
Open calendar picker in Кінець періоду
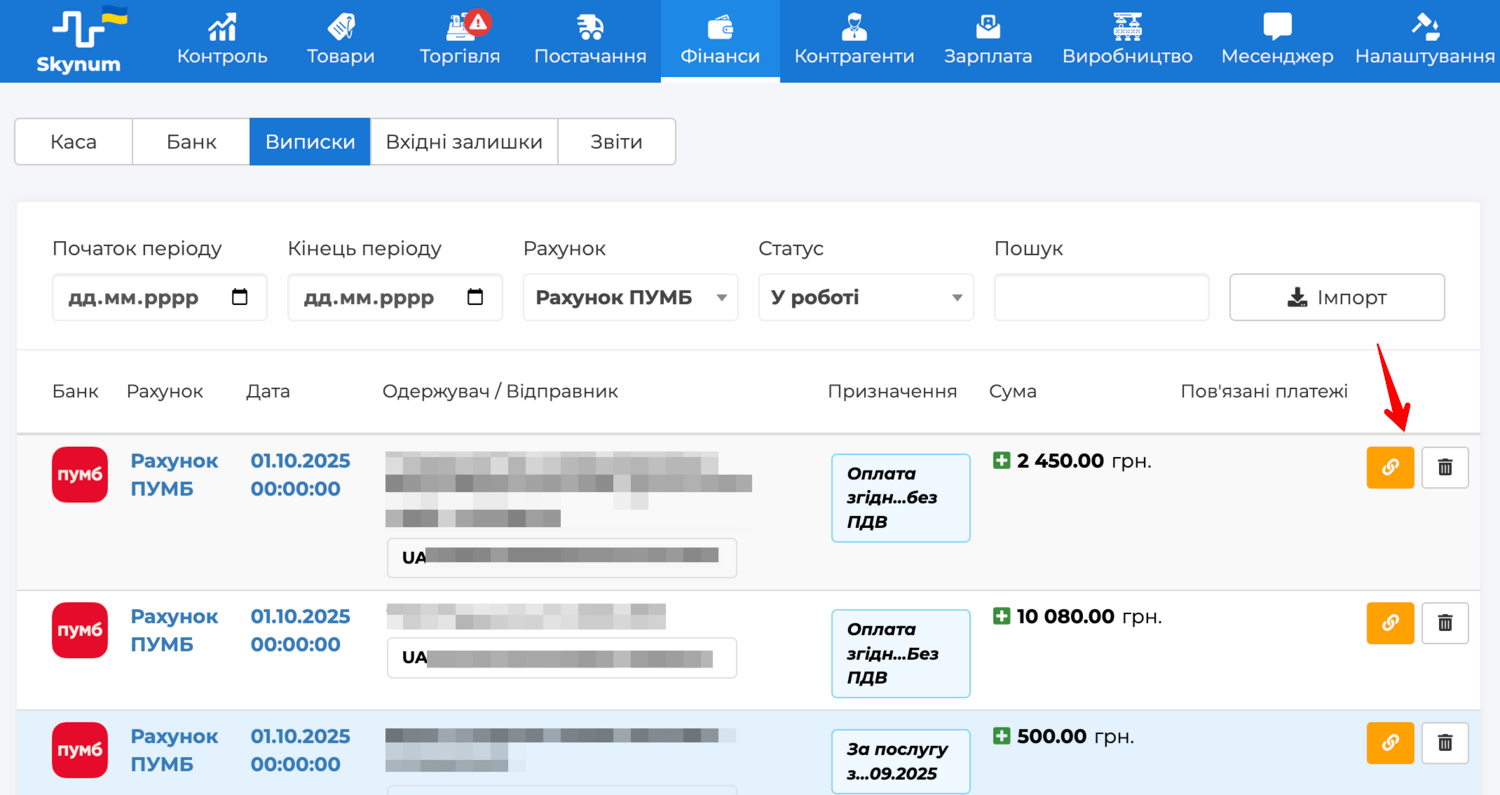click(476, 298)
